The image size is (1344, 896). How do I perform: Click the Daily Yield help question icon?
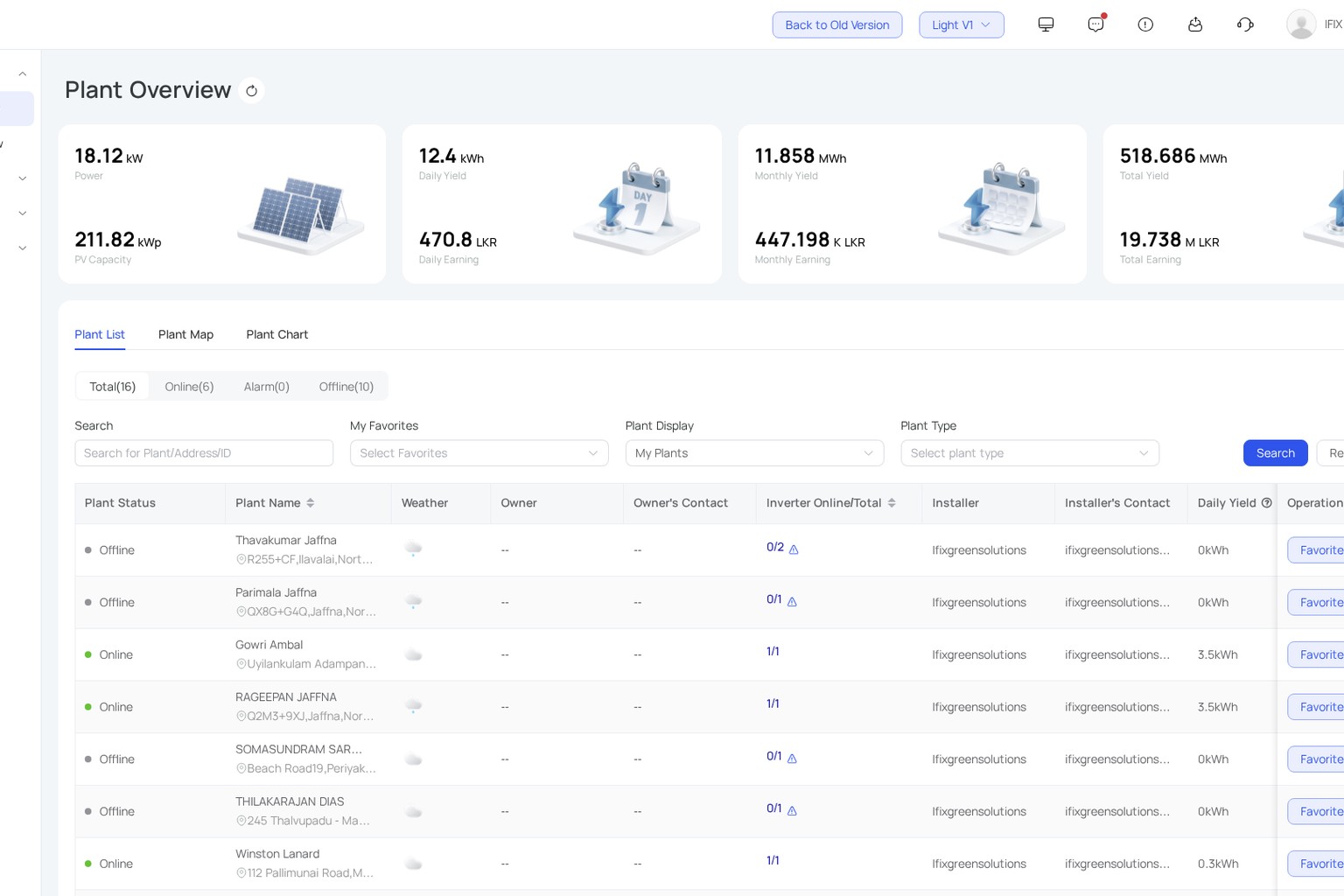pyautogui.click(x=1266, y=502)
